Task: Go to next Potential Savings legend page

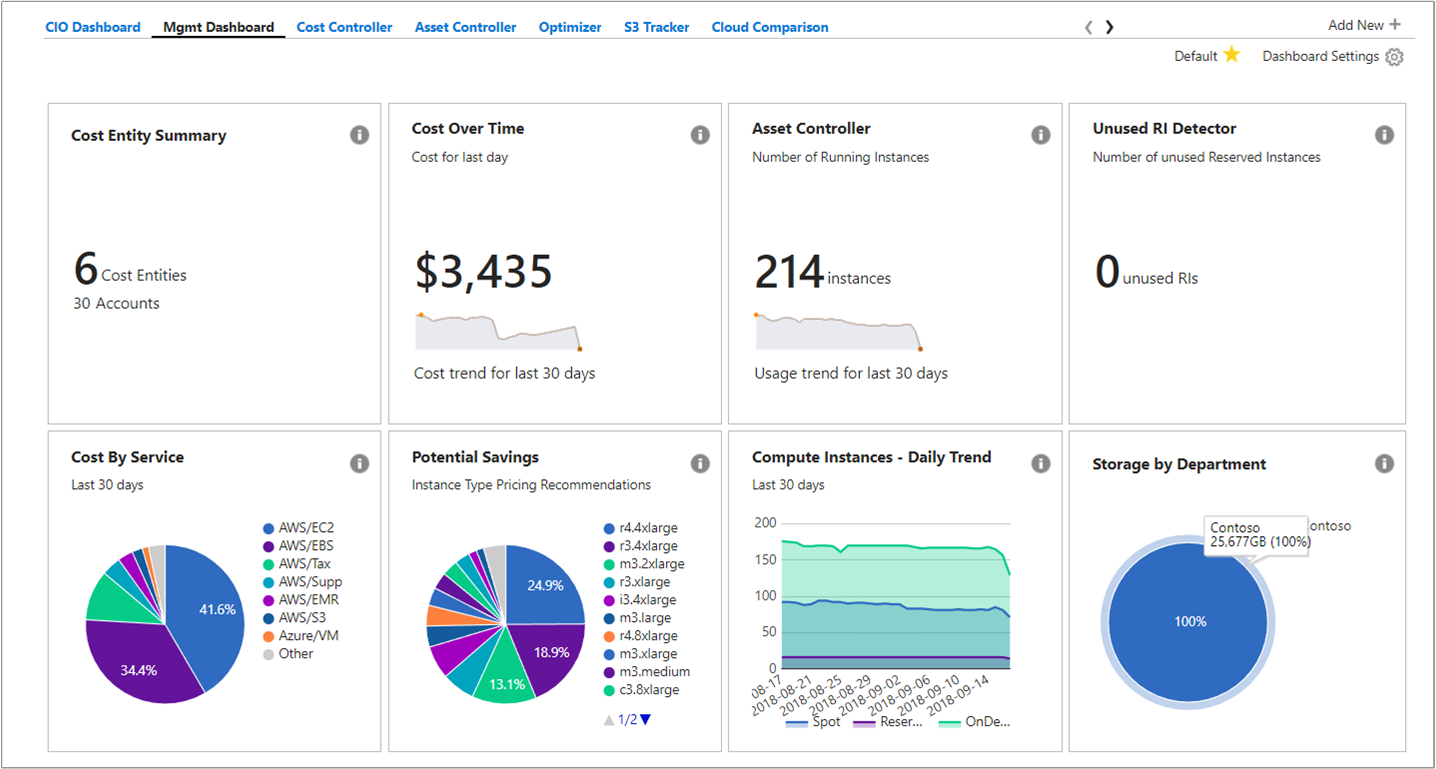Action: click(645, 719)
